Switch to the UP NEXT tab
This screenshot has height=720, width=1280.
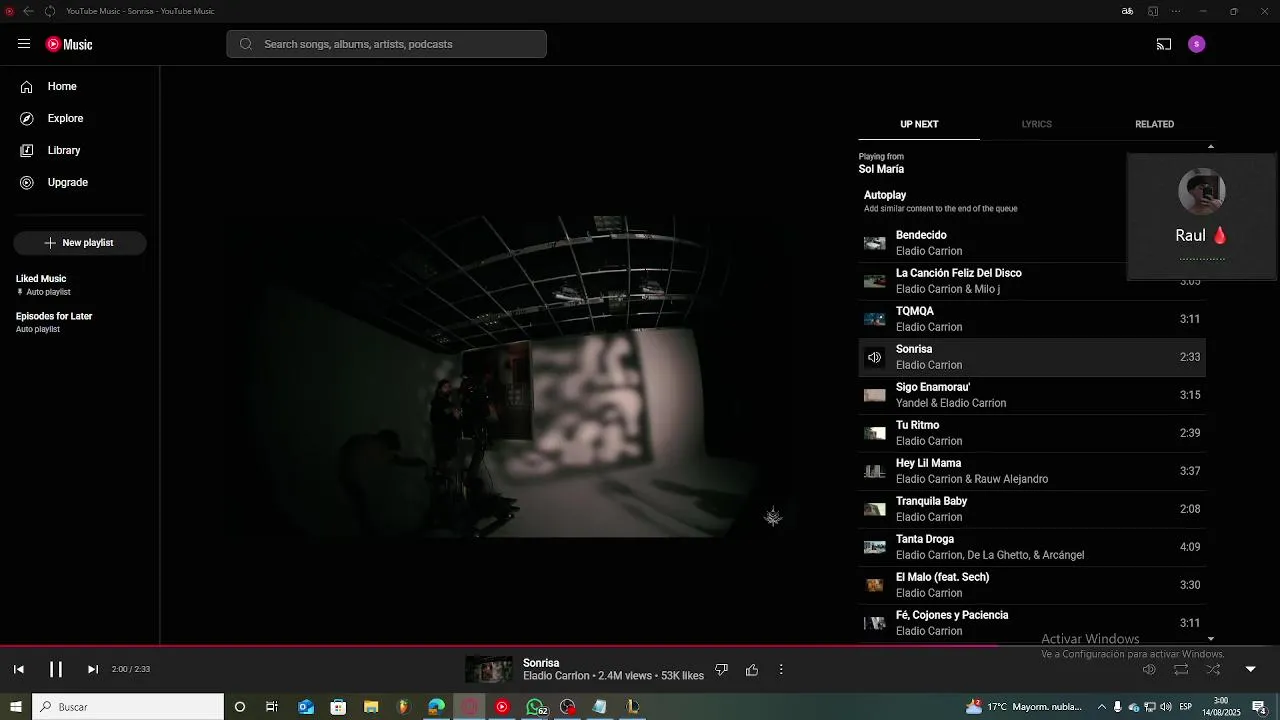pyautogui.click(x=919, y=124)
